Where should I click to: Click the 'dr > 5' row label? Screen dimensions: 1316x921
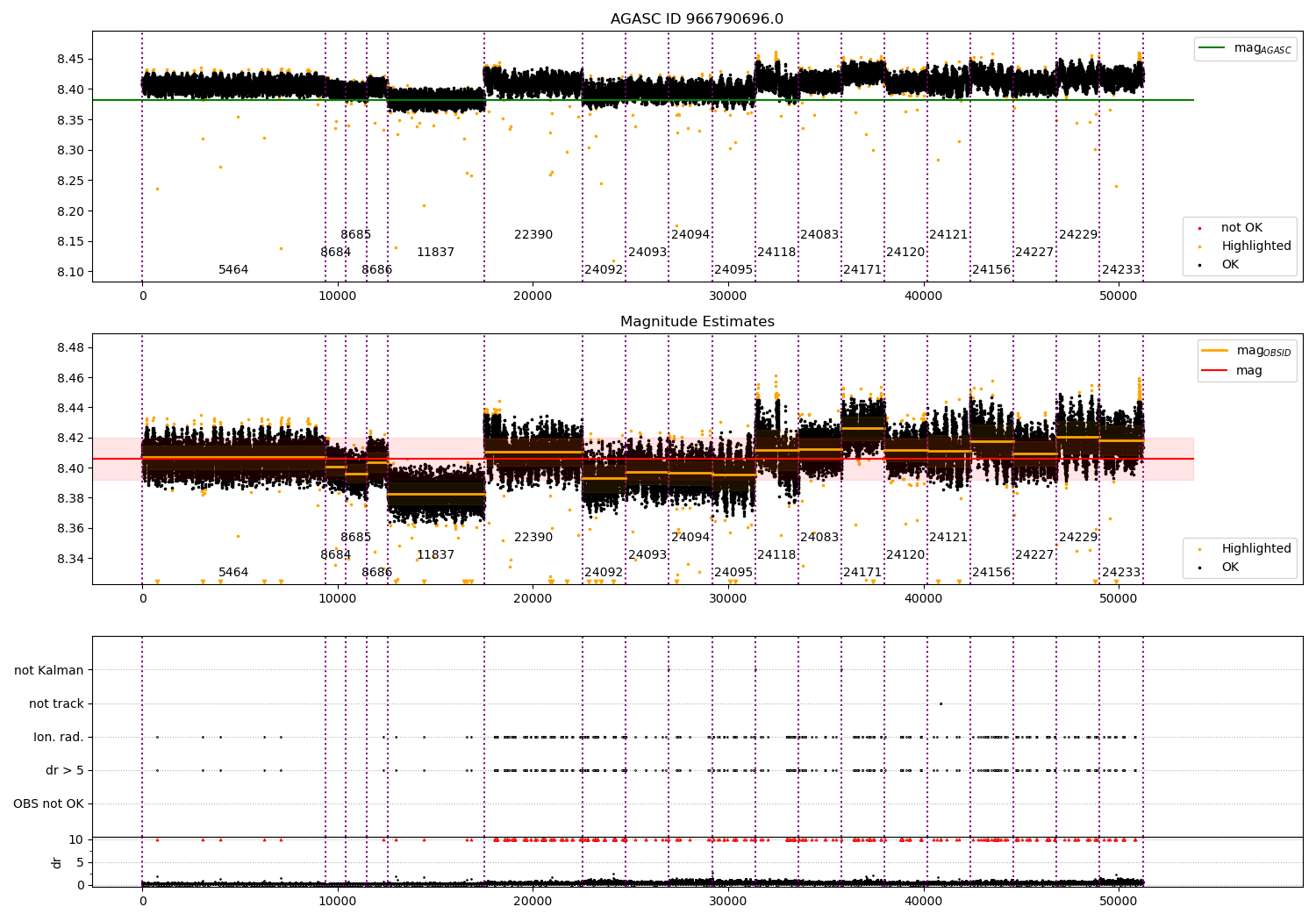(x=65, y=770)
